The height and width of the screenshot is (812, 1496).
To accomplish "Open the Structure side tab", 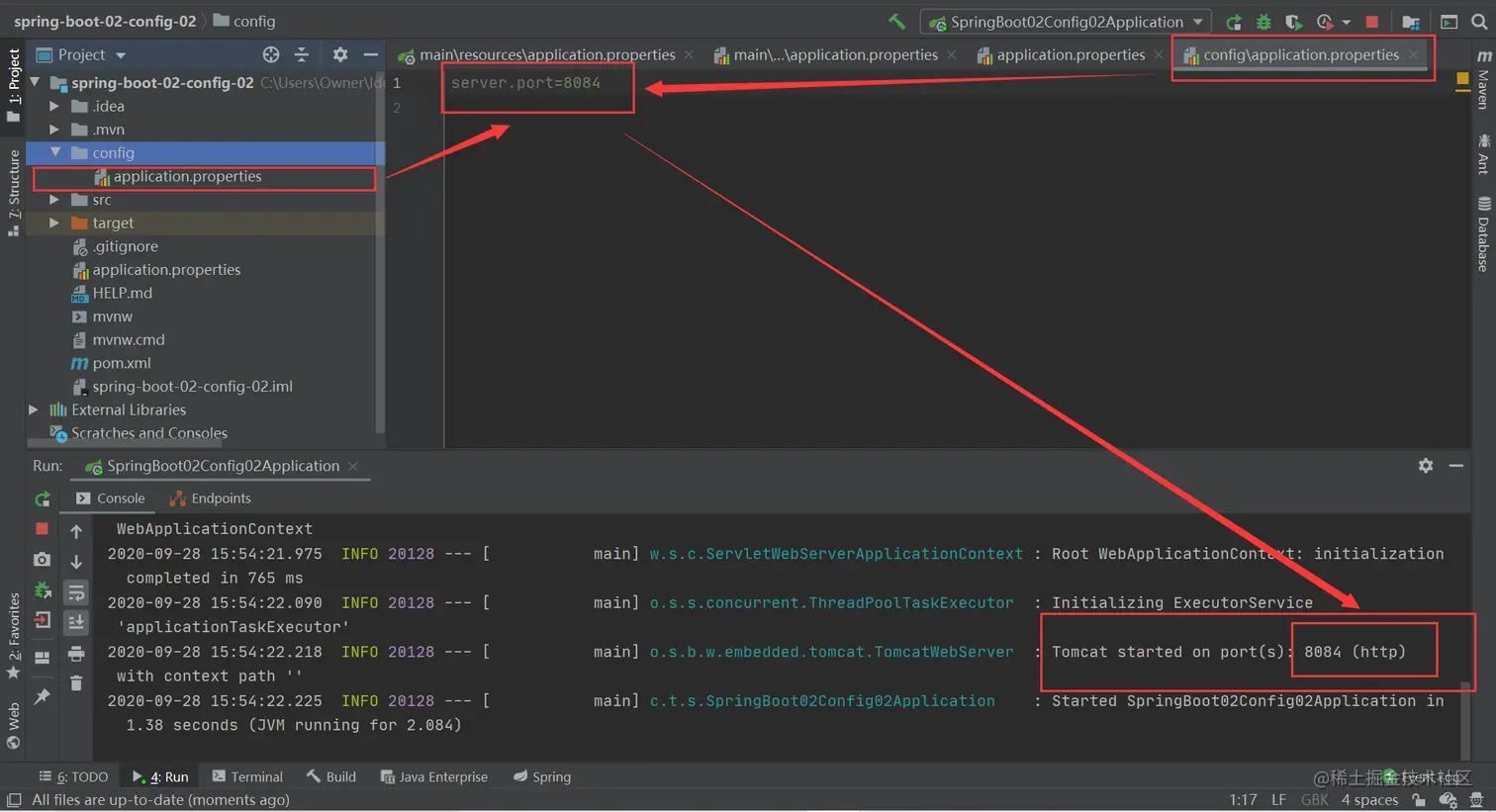I will point(14,192).
